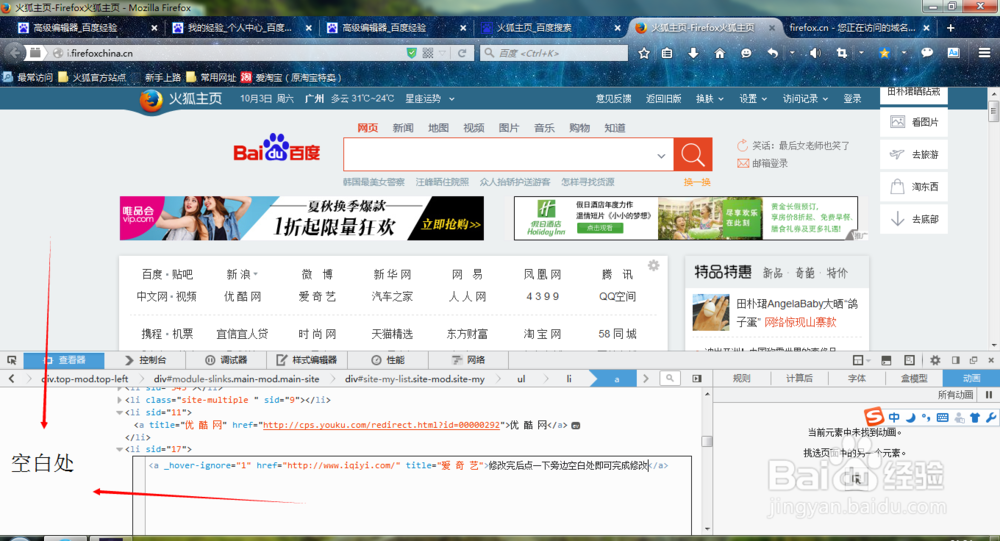The height and width of the screenshot is (541, 1000).
Task: Open the 优酷网 site link
Action: [x=242, y=297]
